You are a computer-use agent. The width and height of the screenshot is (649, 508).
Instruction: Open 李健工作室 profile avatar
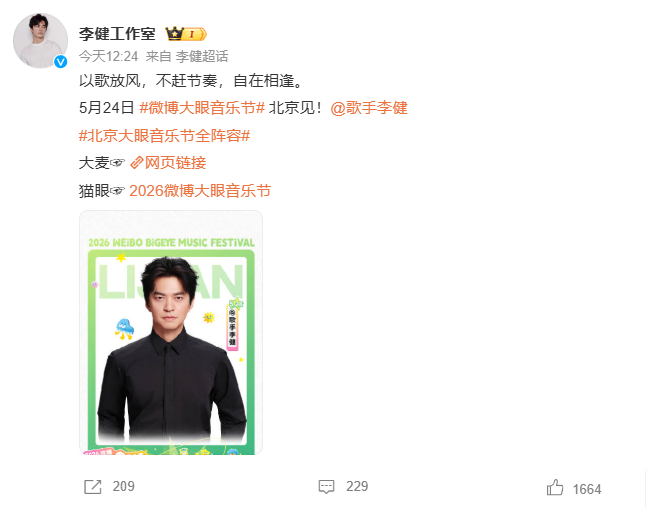point(40,40)
